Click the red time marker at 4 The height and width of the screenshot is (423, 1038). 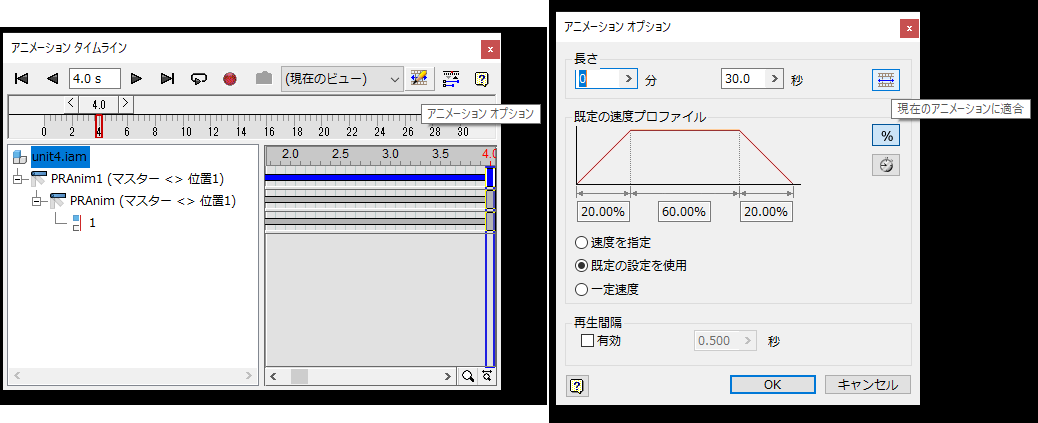click(99, 126)
